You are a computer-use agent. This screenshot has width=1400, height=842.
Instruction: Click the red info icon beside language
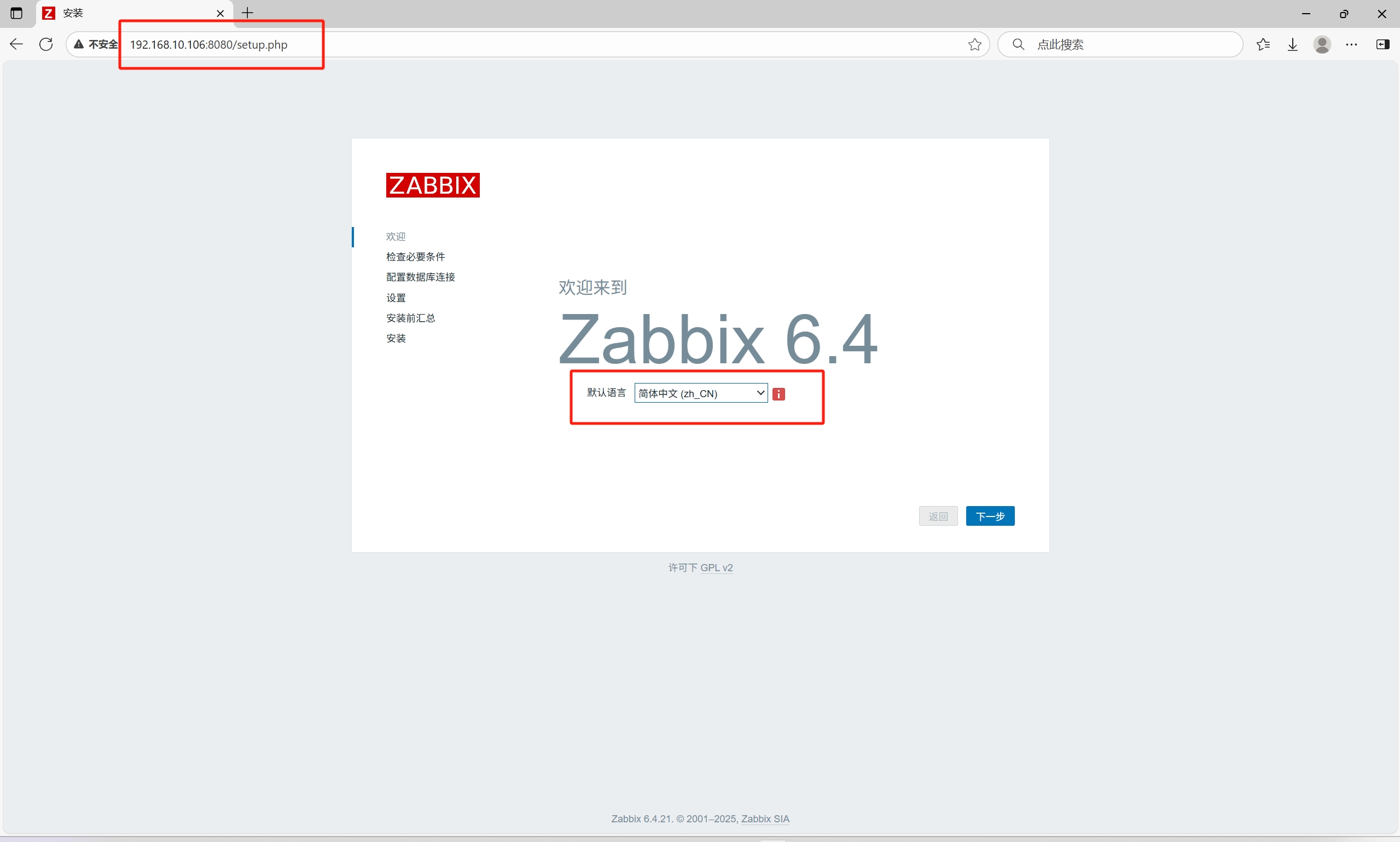click(x=779, y=394)
